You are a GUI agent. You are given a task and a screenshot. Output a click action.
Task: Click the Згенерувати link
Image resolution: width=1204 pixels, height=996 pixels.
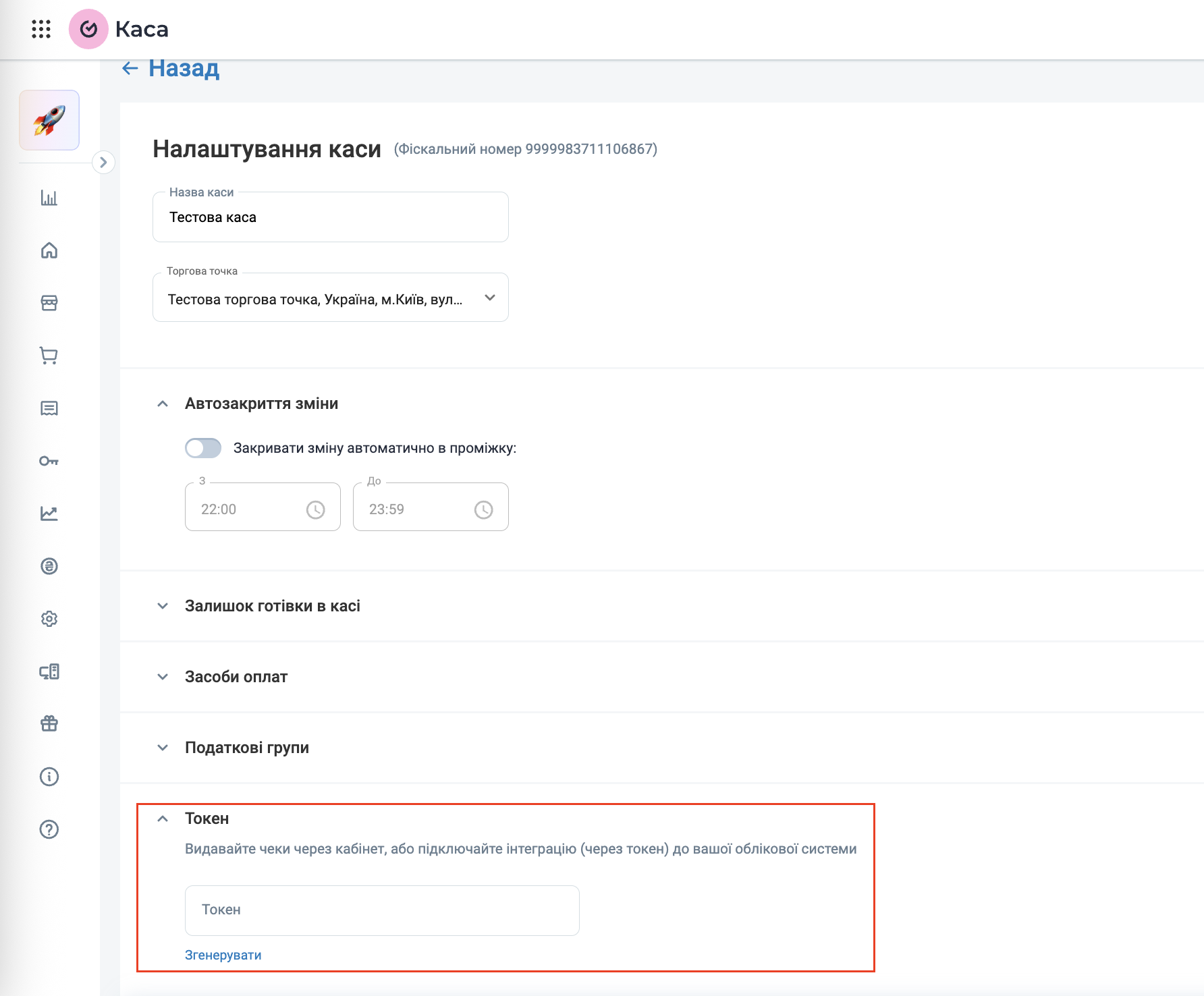[x=223, y=955]
